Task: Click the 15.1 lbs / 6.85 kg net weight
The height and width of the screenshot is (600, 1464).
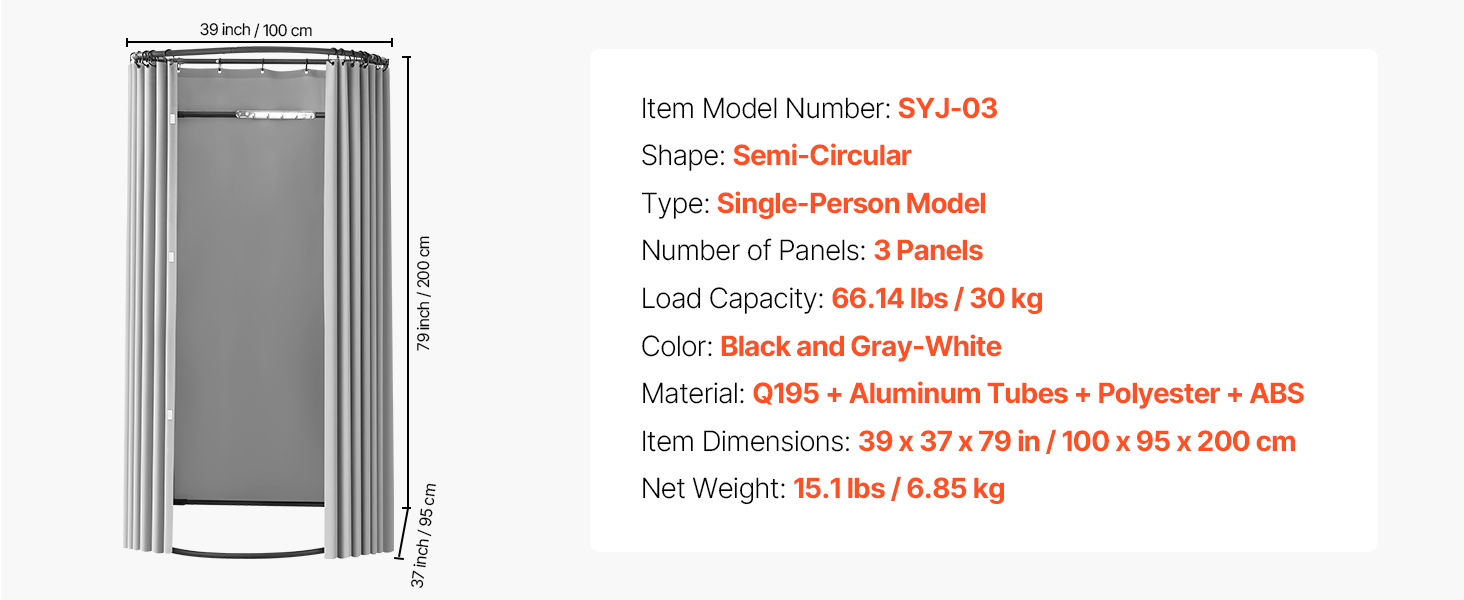Action: coord(898,489)
